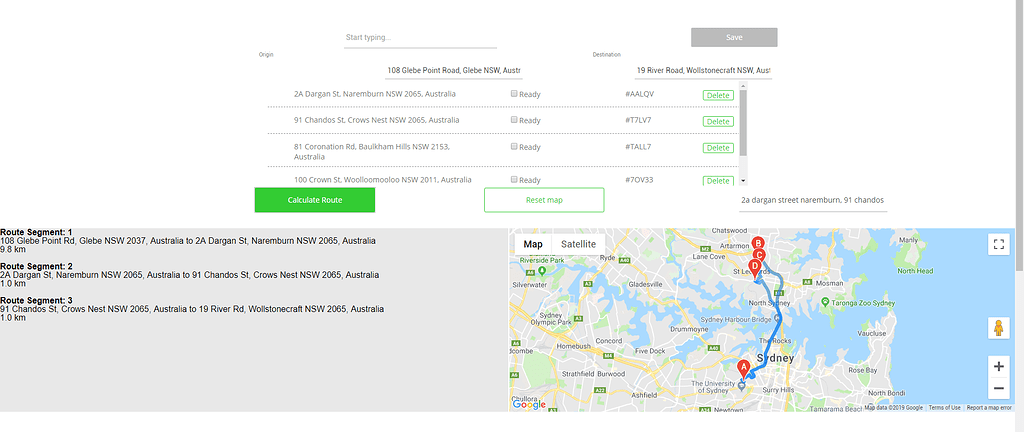Check Ready for 100 Crown St
Image resolution: width=1024 pixels, height=432 pixels.
[x=514, y=179]
